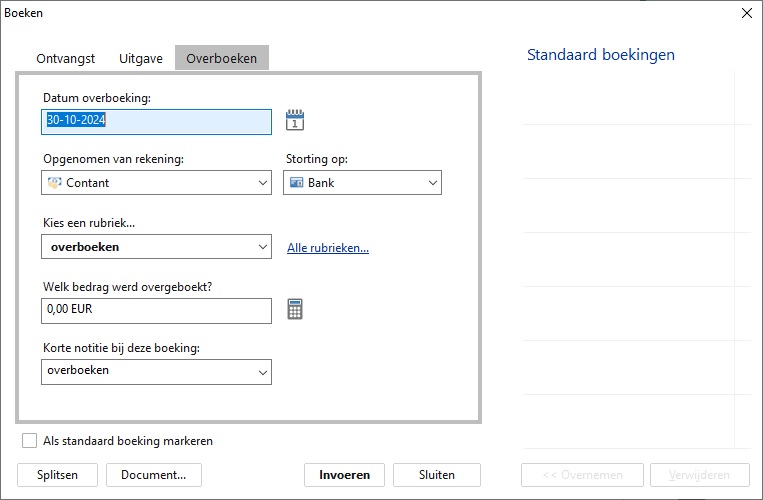Screen dimensions: 763x500
Task: Open the 'Kies een rubriek' dropdown
Action: click(263, 247)
